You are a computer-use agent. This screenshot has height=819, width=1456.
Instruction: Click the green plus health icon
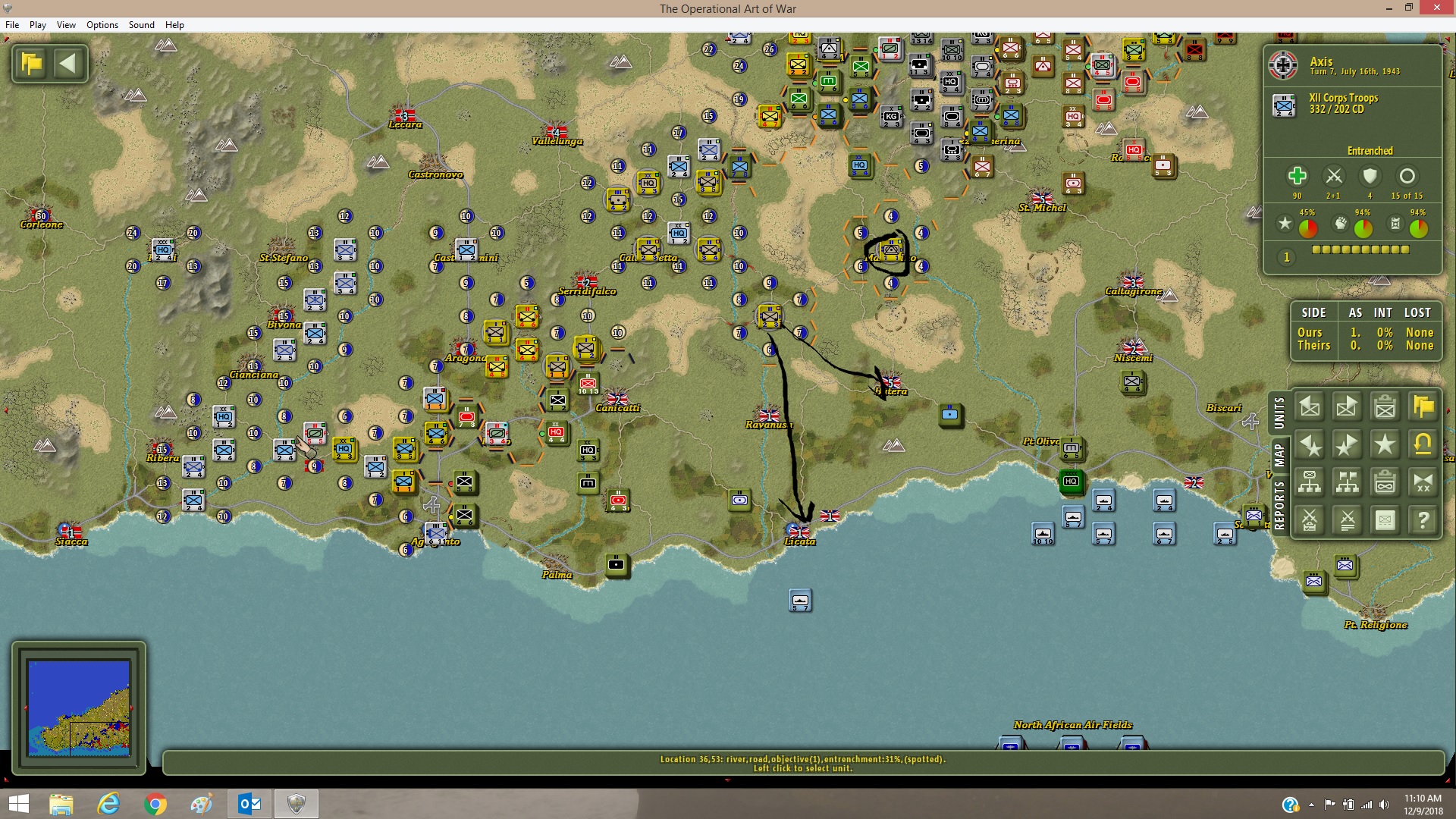pyautogui.click(x=1297, y=177)
